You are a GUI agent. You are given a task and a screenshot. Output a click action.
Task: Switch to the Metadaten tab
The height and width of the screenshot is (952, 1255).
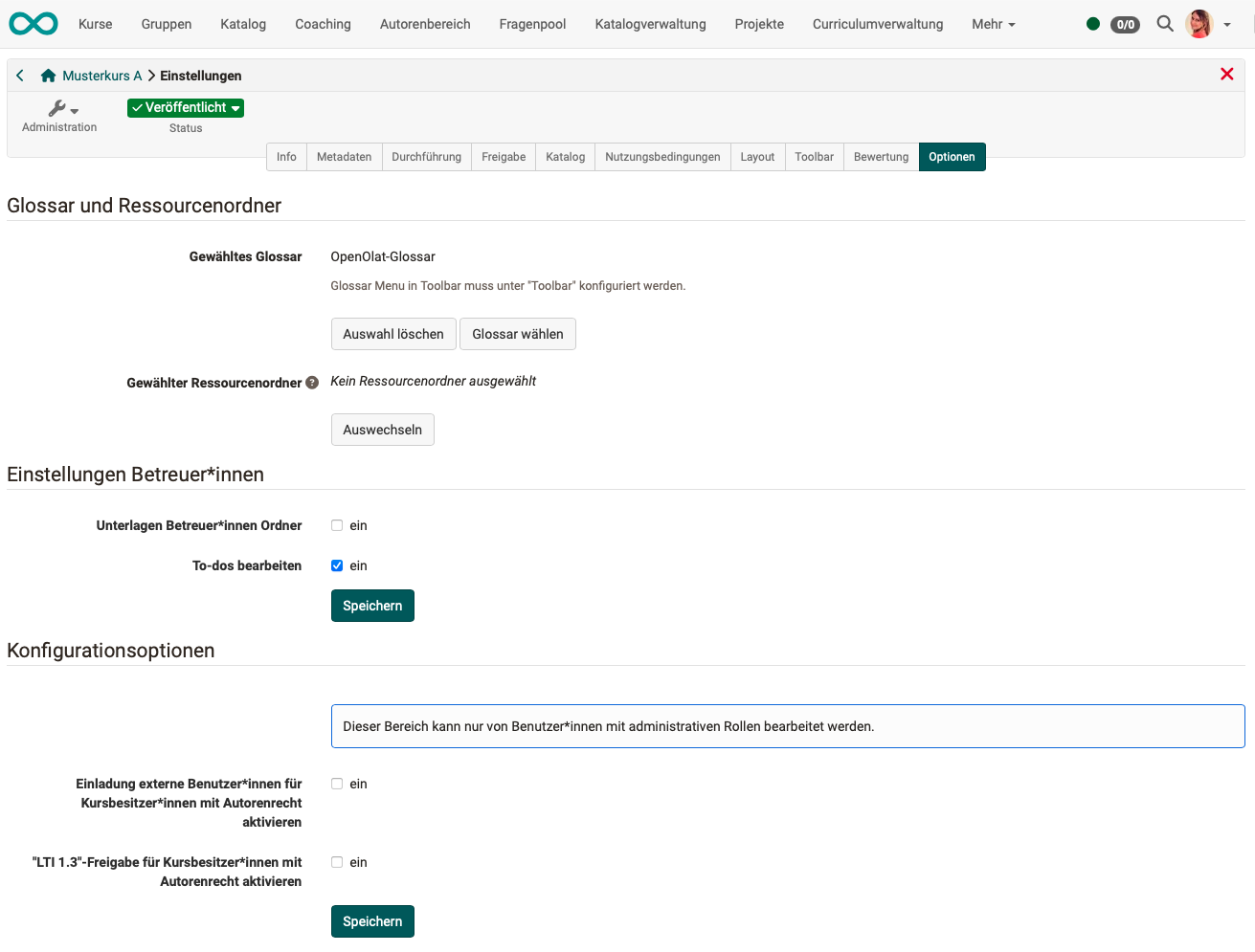pos(344,156)
